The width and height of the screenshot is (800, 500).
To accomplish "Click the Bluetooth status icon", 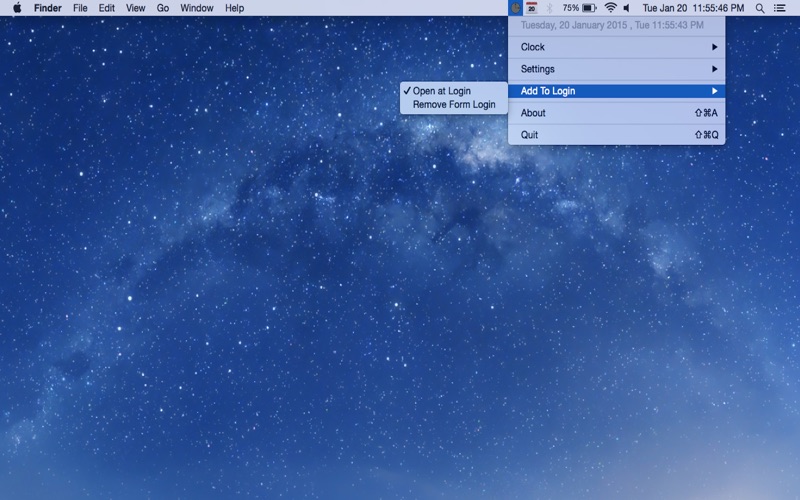I will point(549,8).
